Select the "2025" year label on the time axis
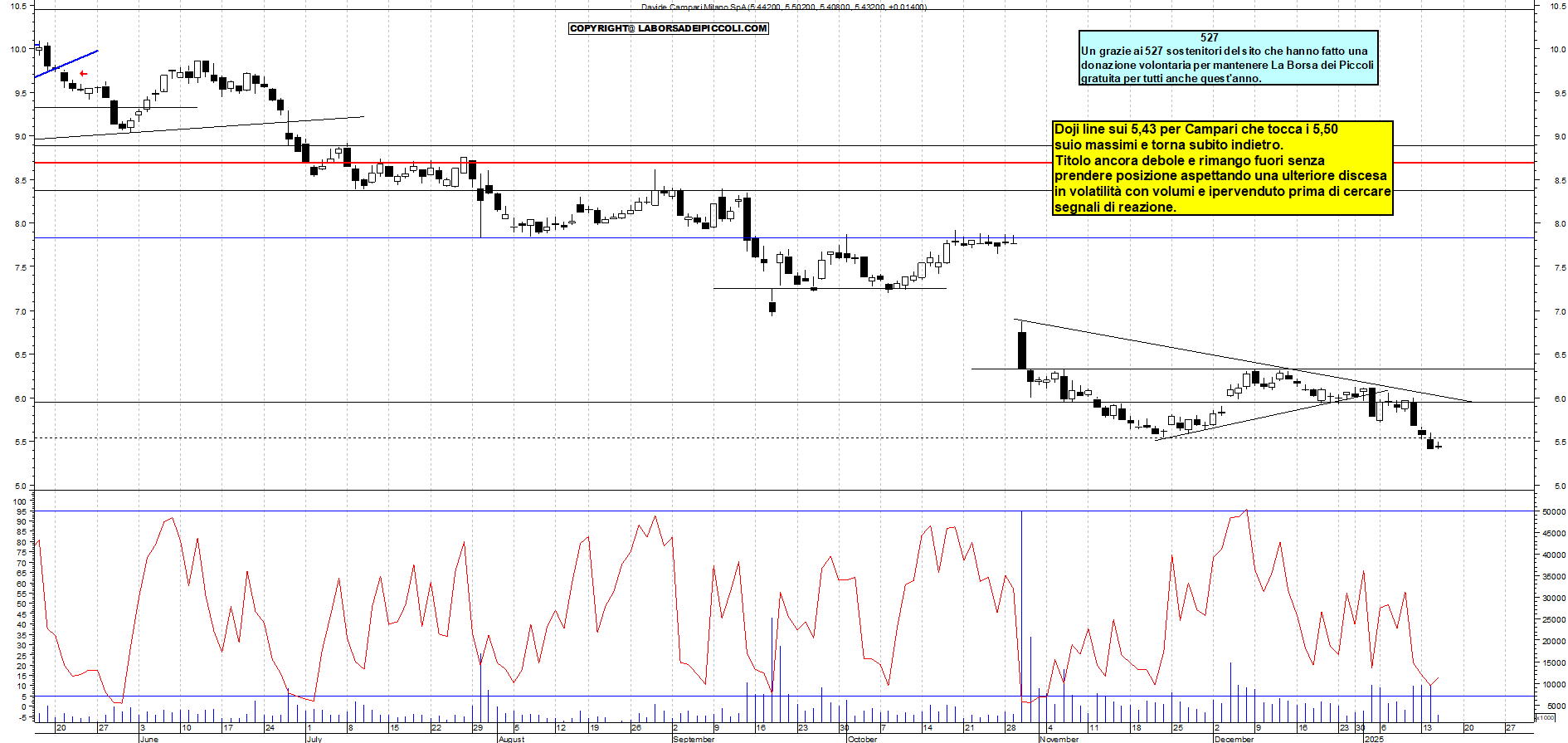The height and width of the screenshot is (743, 1568). coord(1375,739)
